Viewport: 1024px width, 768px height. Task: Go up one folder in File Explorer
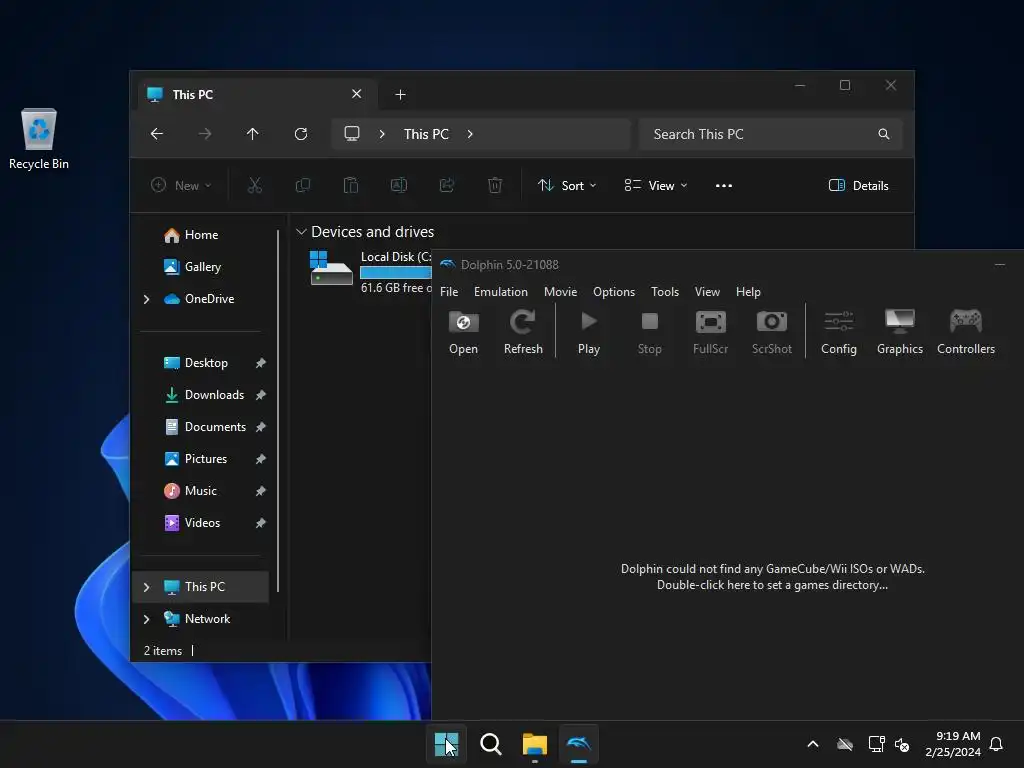253,134
